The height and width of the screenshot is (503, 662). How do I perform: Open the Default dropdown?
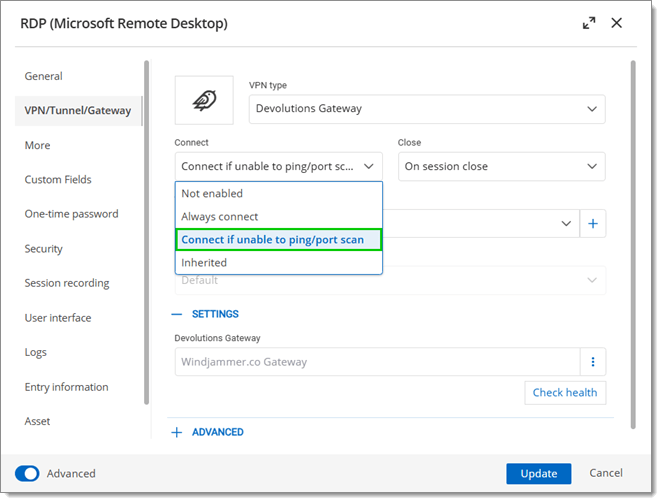[x=390, y=280]
